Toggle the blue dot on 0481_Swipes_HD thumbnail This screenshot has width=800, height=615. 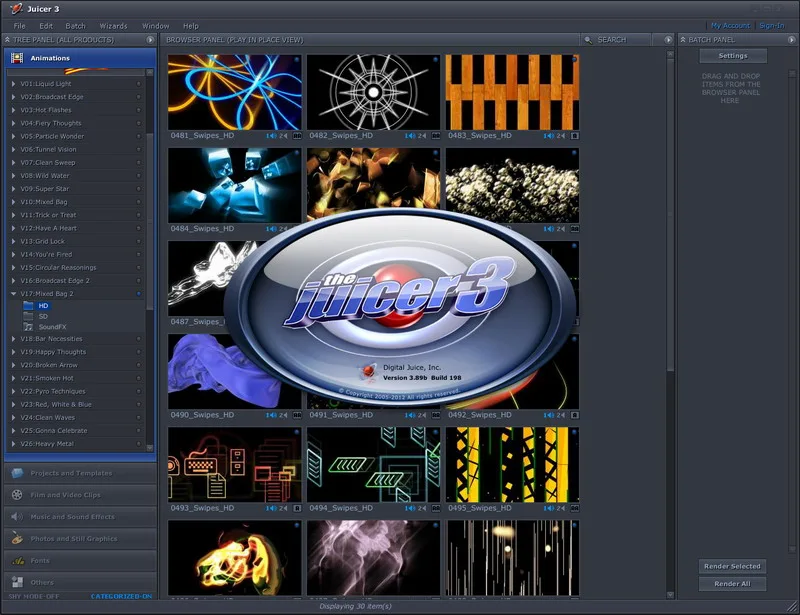tap(297, 59)
